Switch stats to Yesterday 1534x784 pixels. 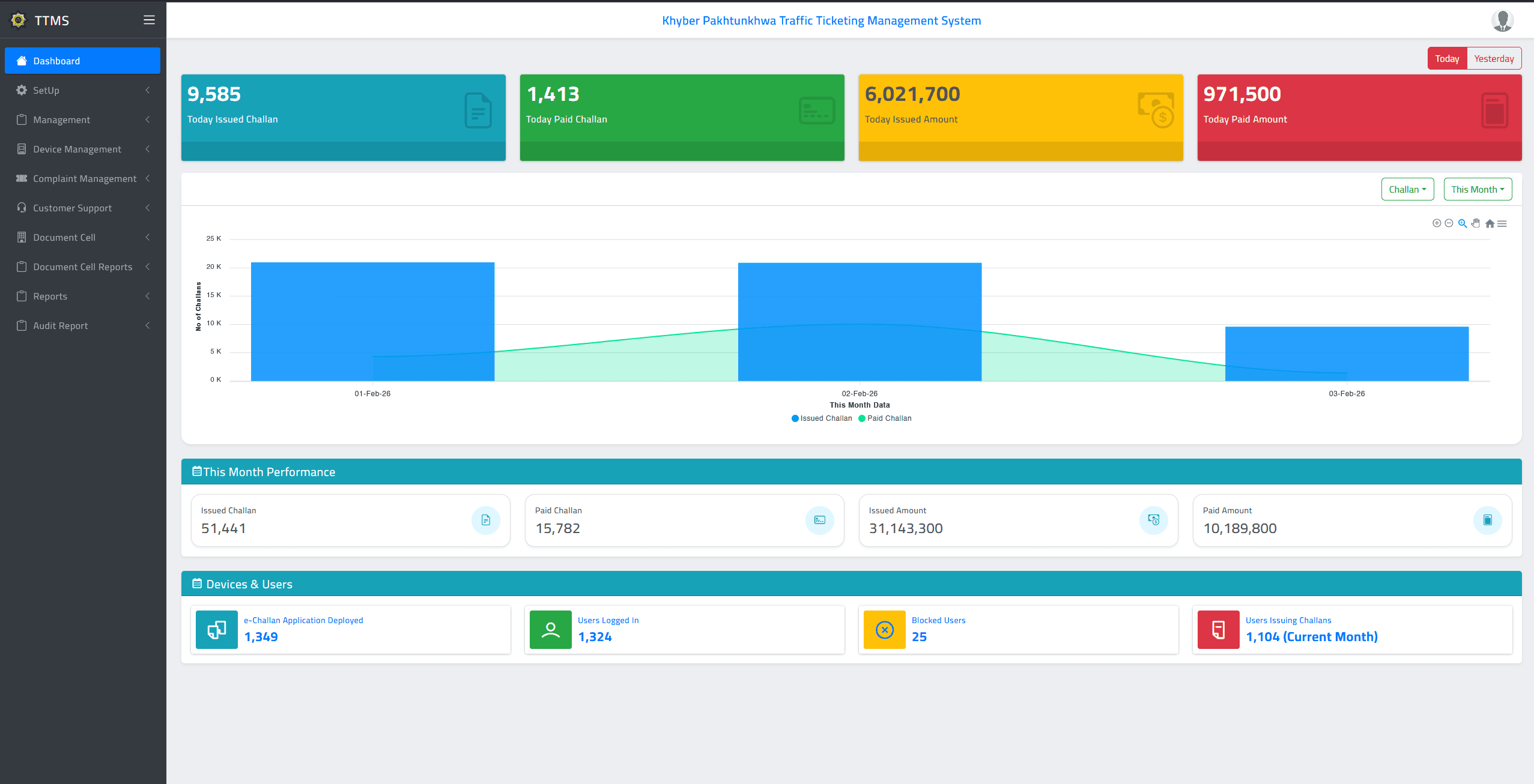point(1494,58)
